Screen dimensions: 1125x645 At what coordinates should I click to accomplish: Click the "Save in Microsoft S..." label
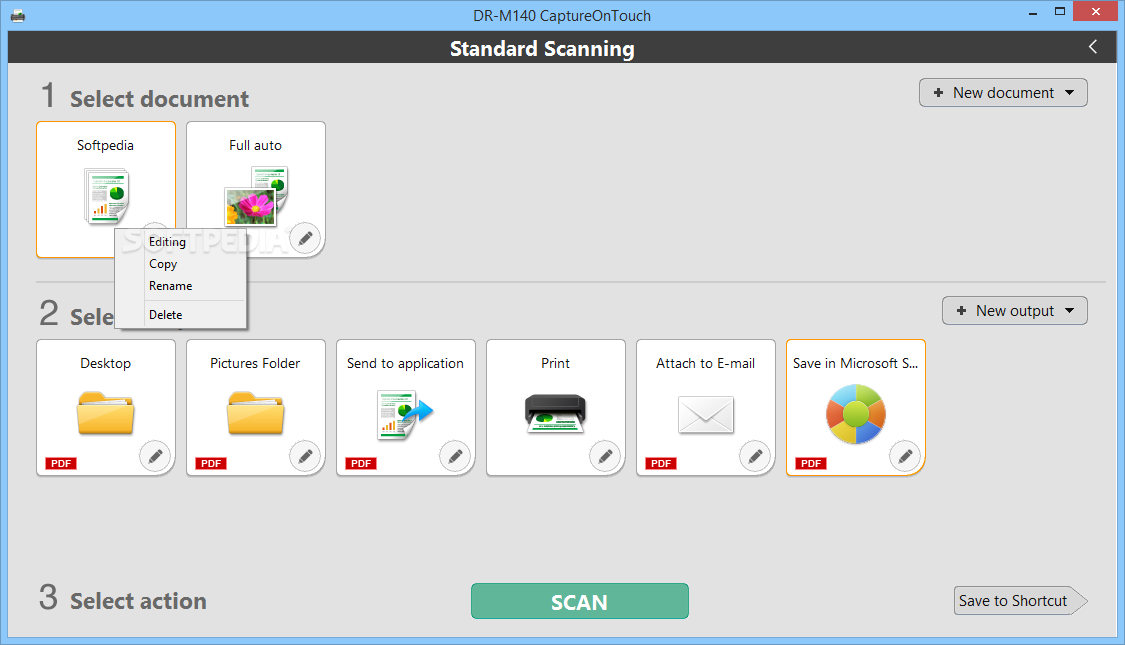click(x=855, y=363)
